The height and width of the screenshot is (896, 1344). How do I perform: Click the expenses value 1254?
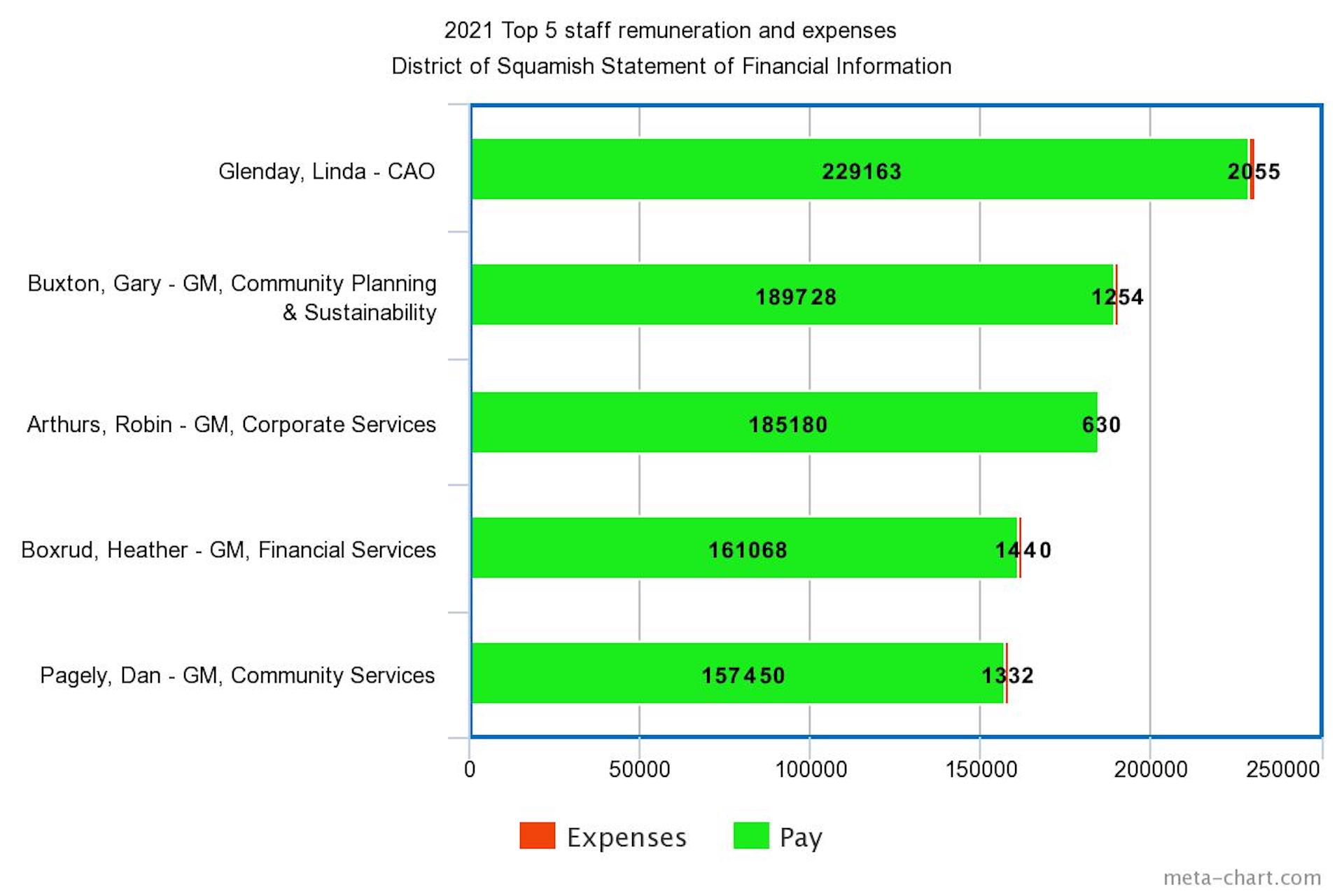pyautogui.click(x=1117, y=297)
